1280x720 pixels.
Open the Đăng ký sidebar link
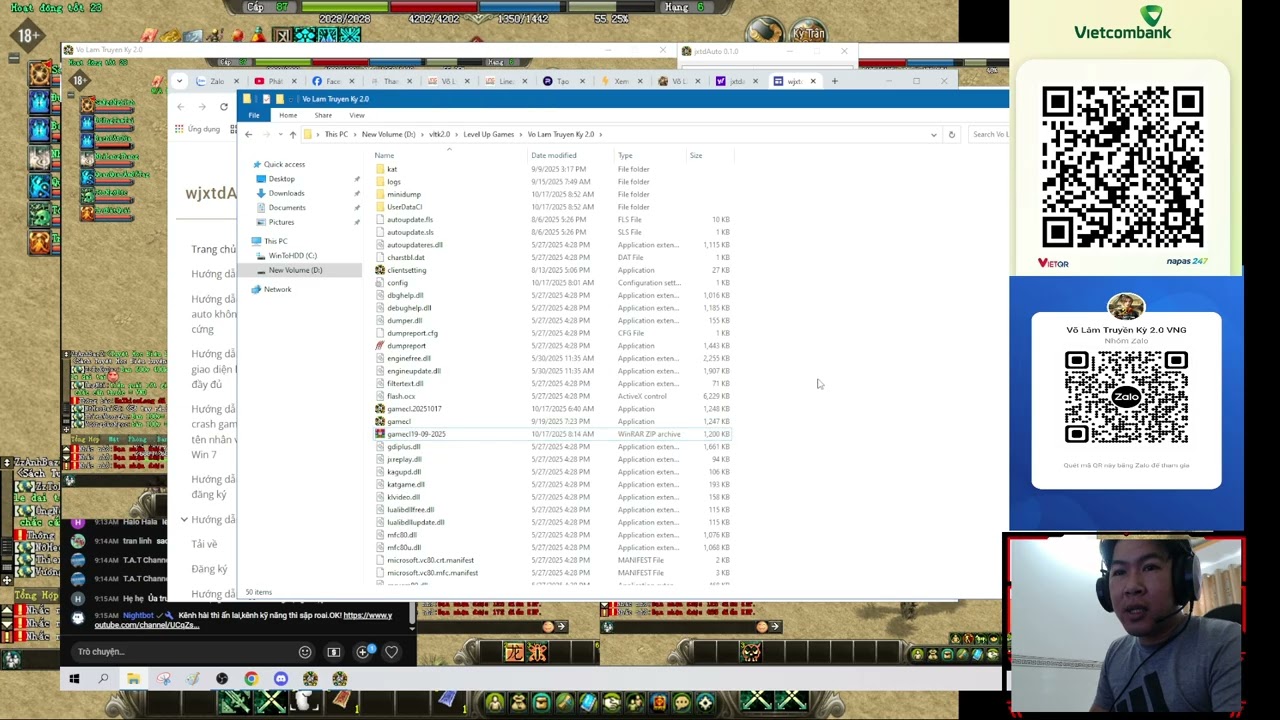point(209,569)
